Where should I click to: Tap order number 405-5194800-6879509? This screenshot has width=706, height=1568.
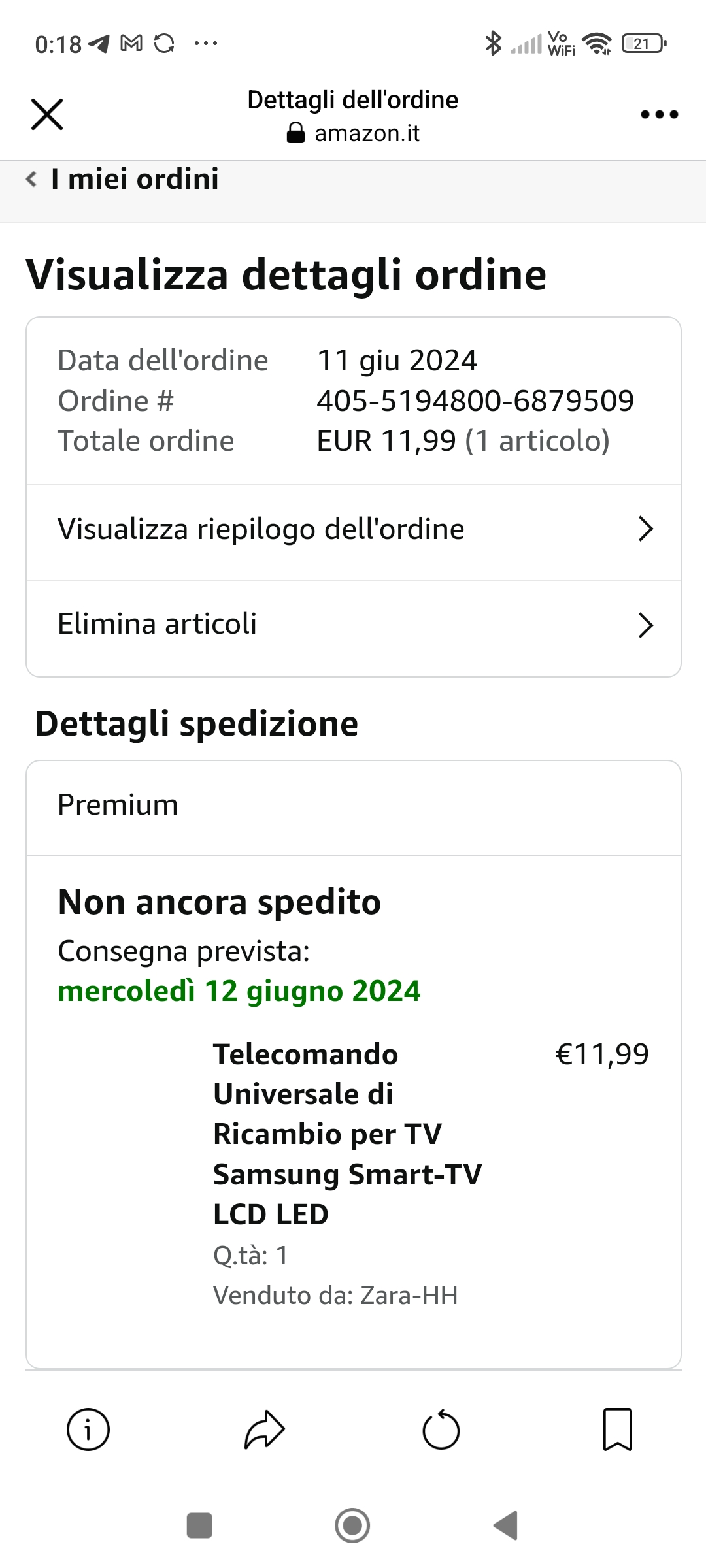[x=475, y=400]
